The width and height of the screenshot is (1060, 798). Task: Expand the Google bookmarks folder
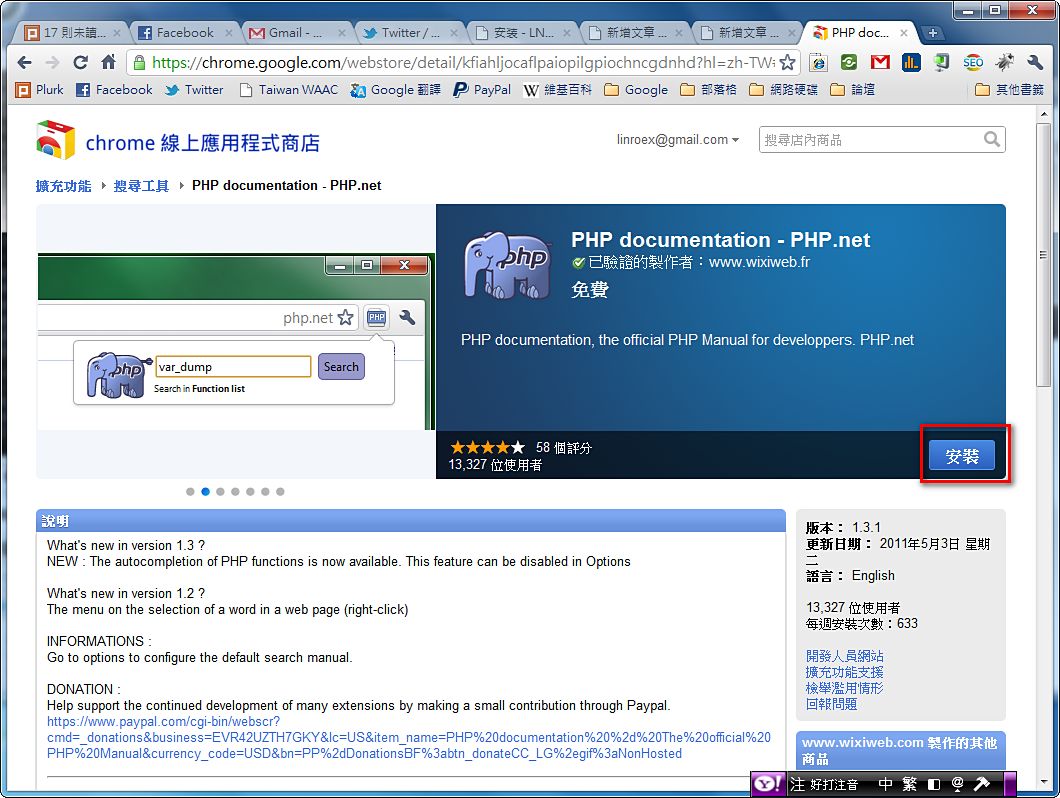pyautogui.click(x=635, y=89)
